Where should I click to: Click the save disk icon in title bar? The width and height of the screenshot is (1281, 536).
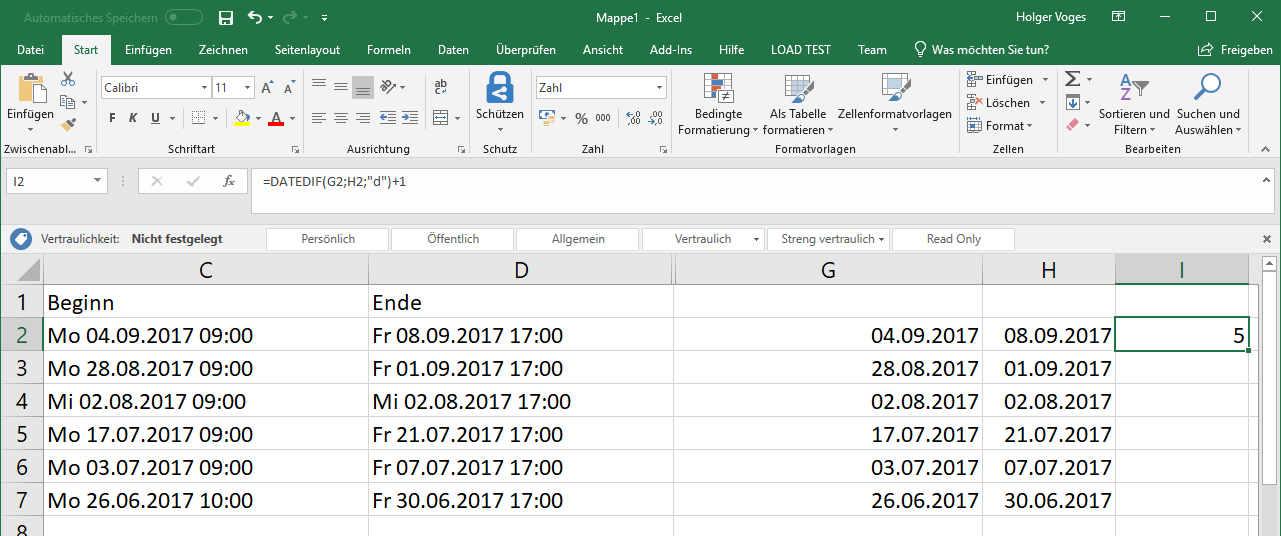(226, 17)
